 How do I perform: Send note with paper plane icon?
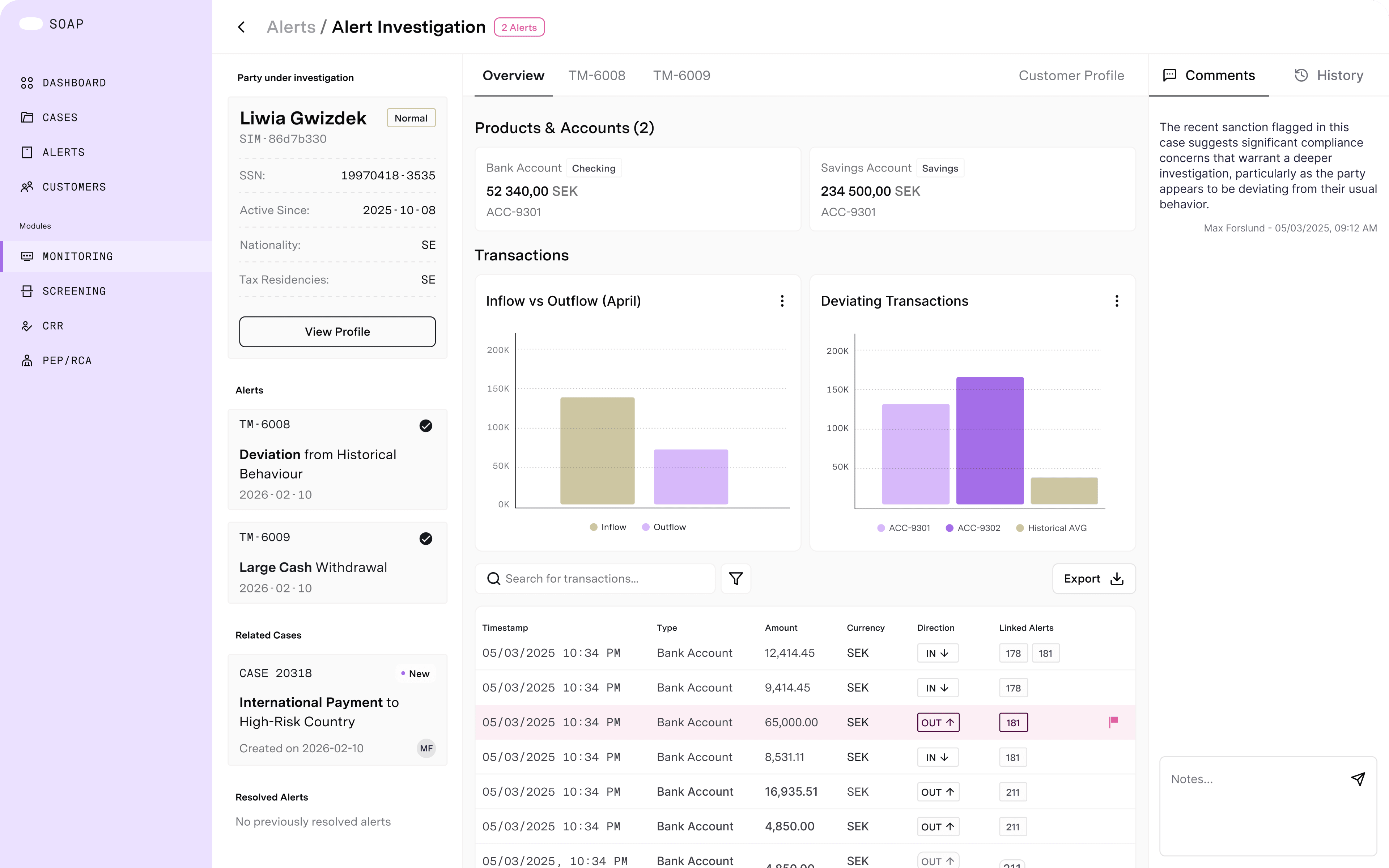pyautogui.click(x=1358, y=779)
